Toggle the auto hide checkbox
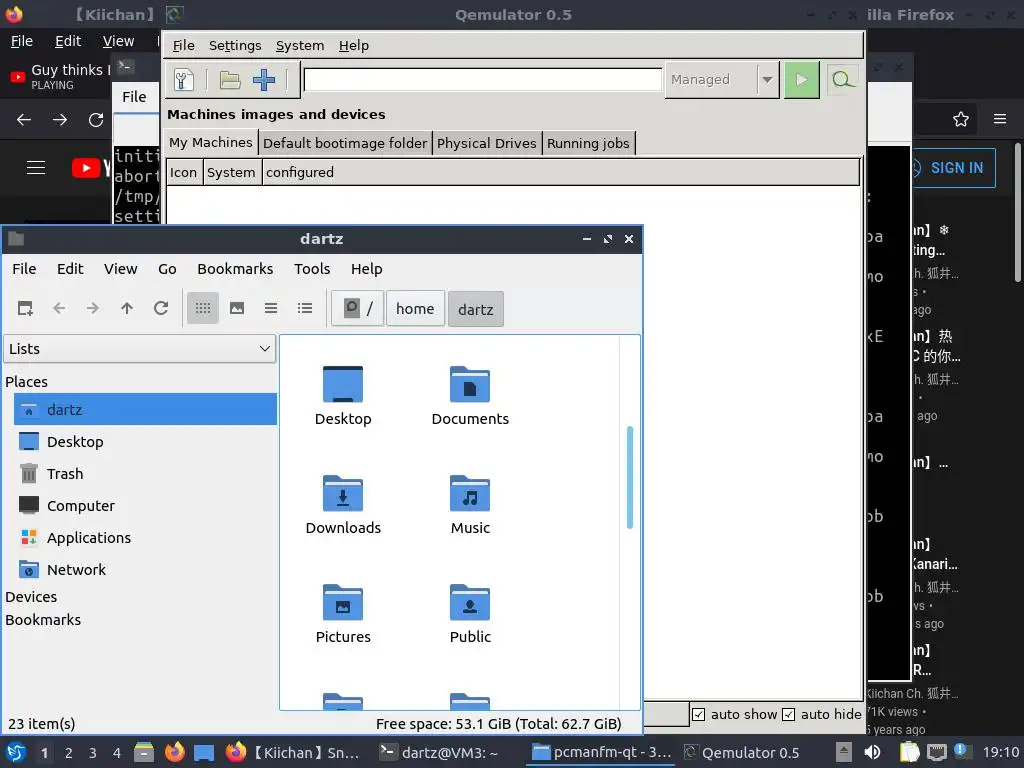 789,714
